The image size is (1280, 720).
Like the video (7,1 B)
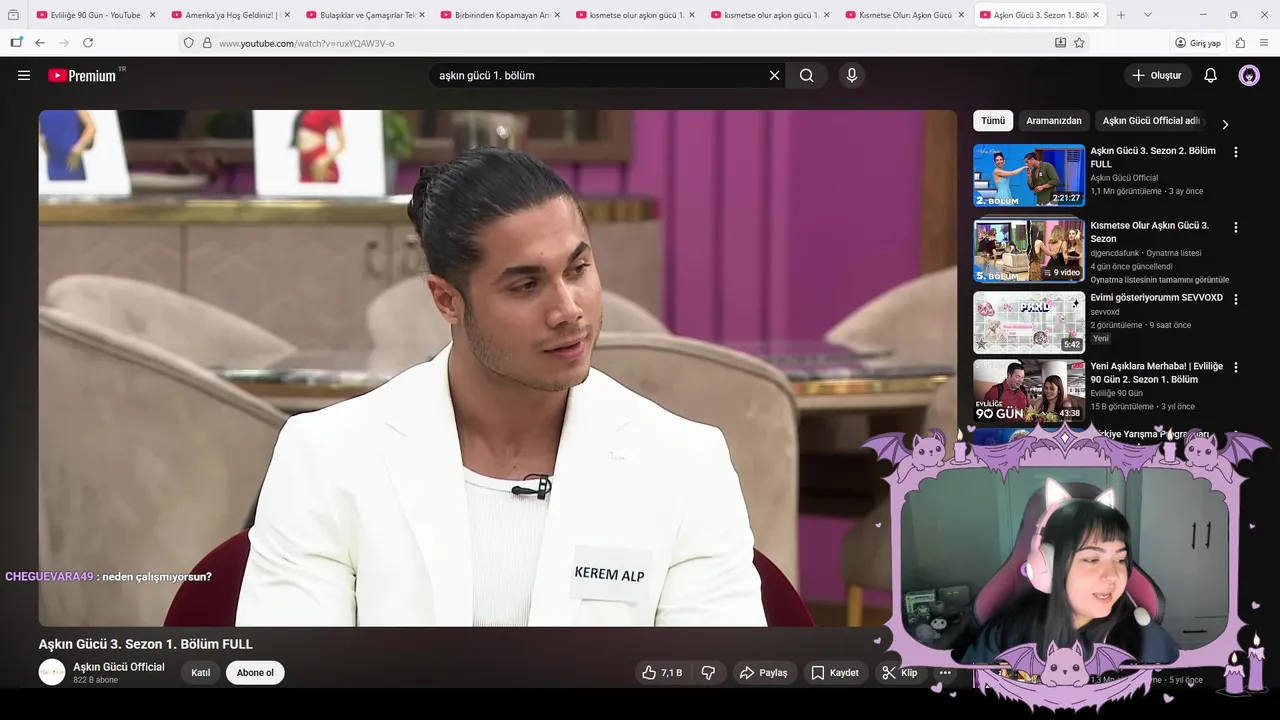(x=662, y=673)
